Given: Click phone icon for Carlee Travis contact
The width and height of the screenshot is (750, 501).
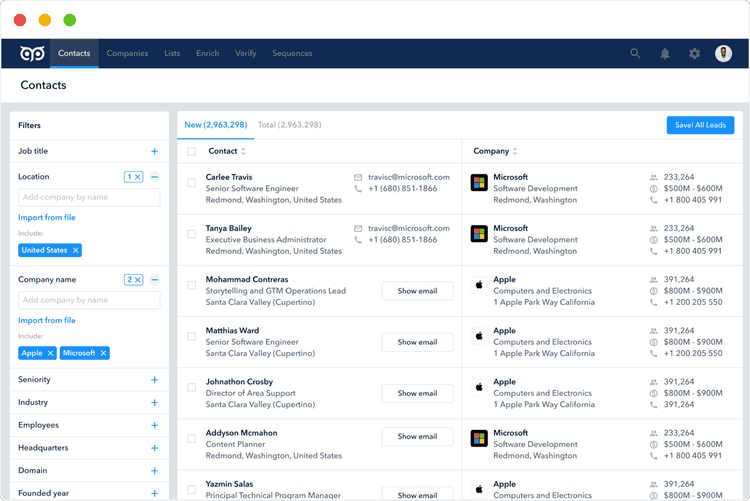Looking at the screenshot, I should click(358, 189).
